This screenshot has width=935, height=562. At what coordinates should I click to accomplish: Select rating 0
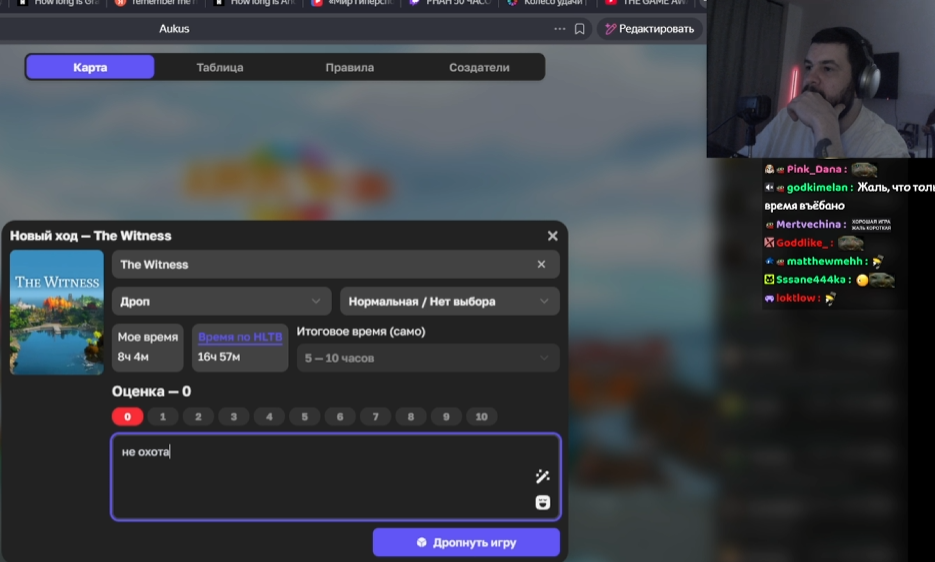(x=127, y=416)
